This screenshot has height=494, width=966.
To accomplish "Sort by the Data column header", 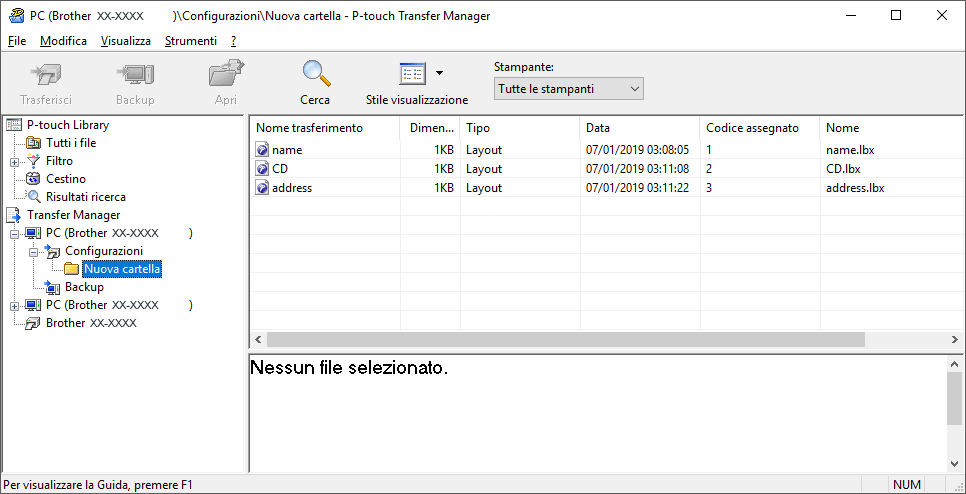I will tap(640, 128).
